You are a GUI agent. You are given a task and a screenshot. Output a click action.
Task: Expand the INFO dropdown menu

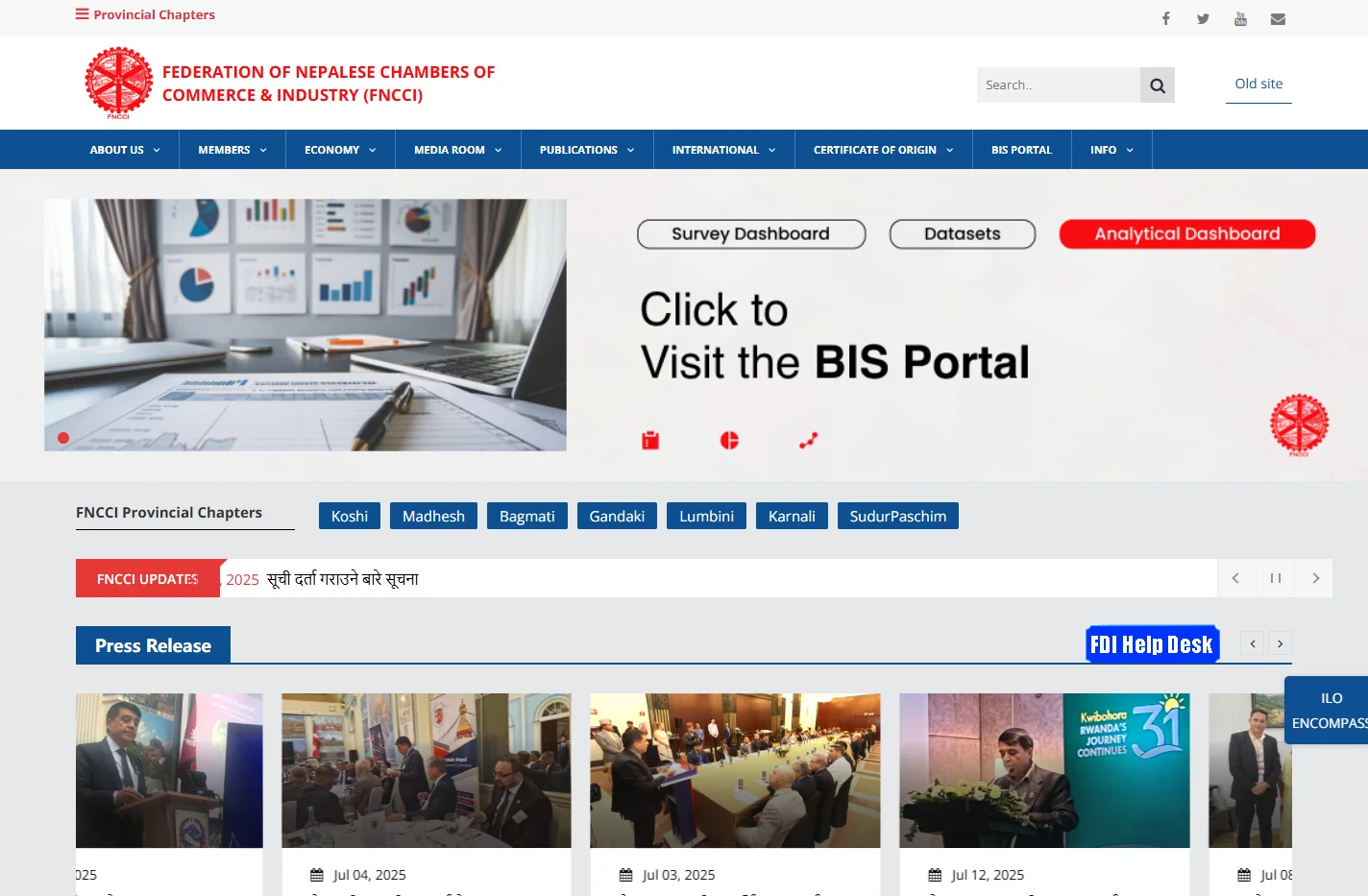[1111, 150]
